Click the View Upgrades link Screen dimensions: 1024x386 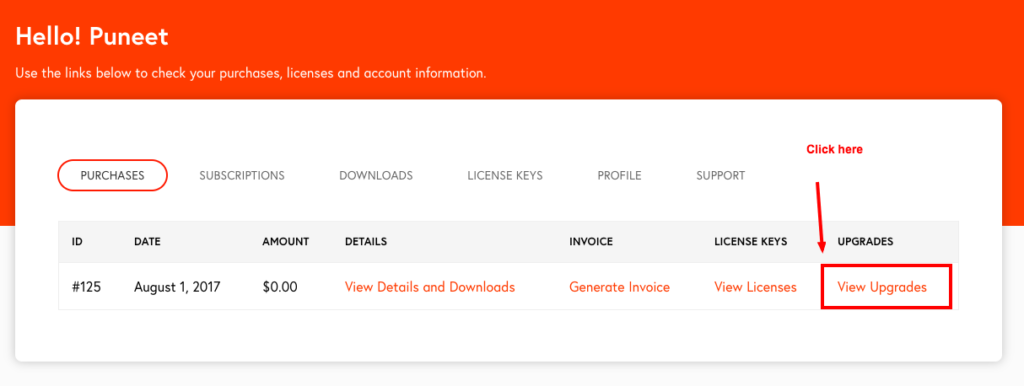(x=882, y=287)
